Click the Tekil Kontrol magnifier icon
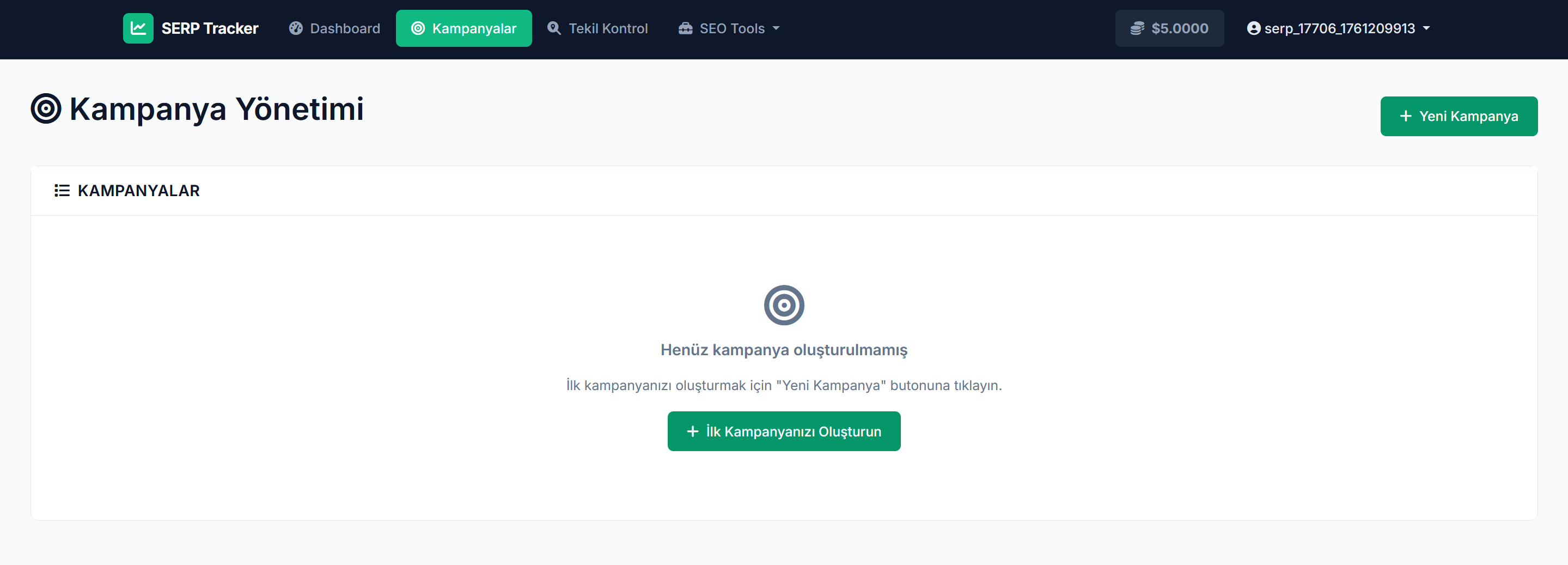1568x565 pixels. click(554, 29)
